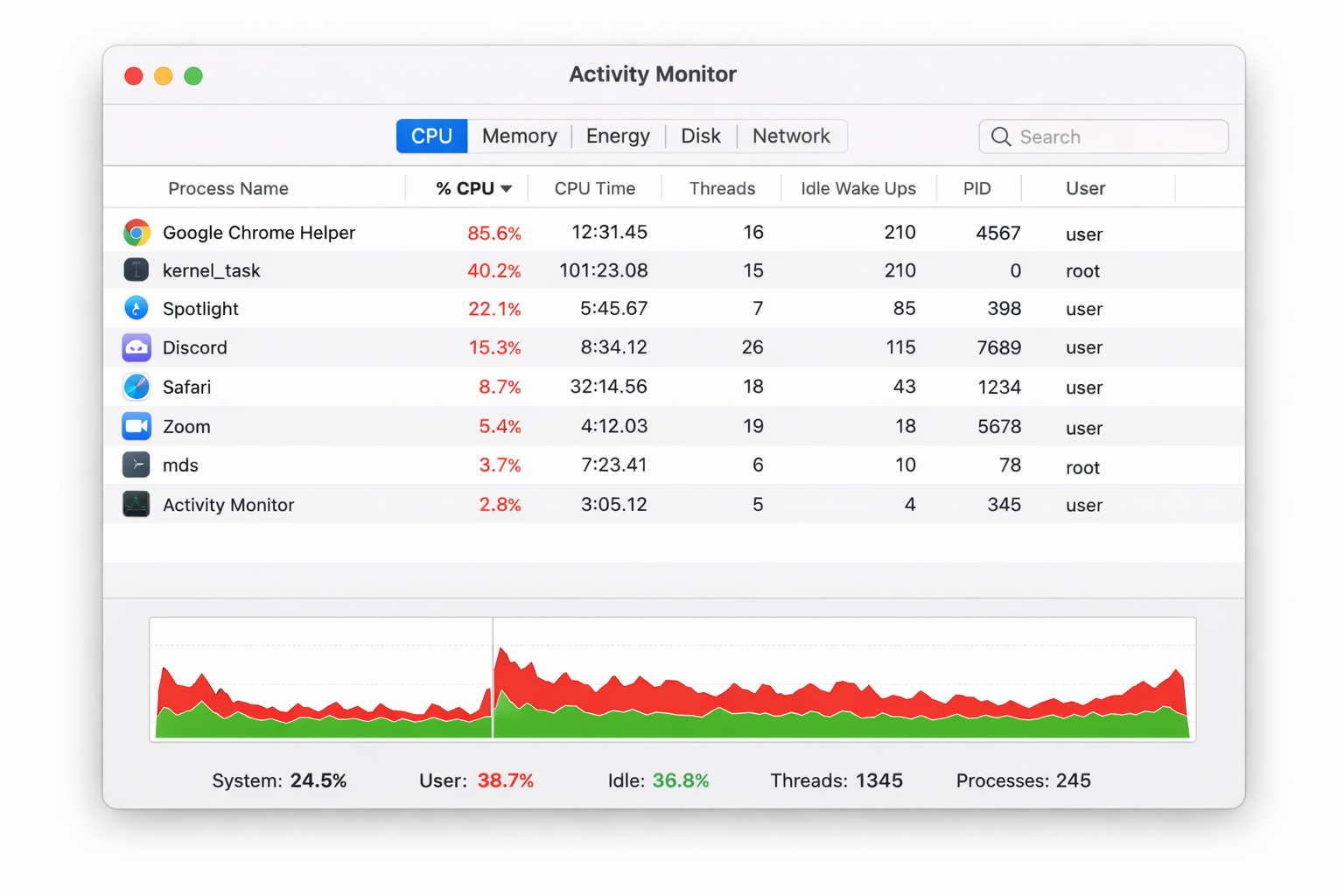Select the Activity Monitor process name

[228, 505]
